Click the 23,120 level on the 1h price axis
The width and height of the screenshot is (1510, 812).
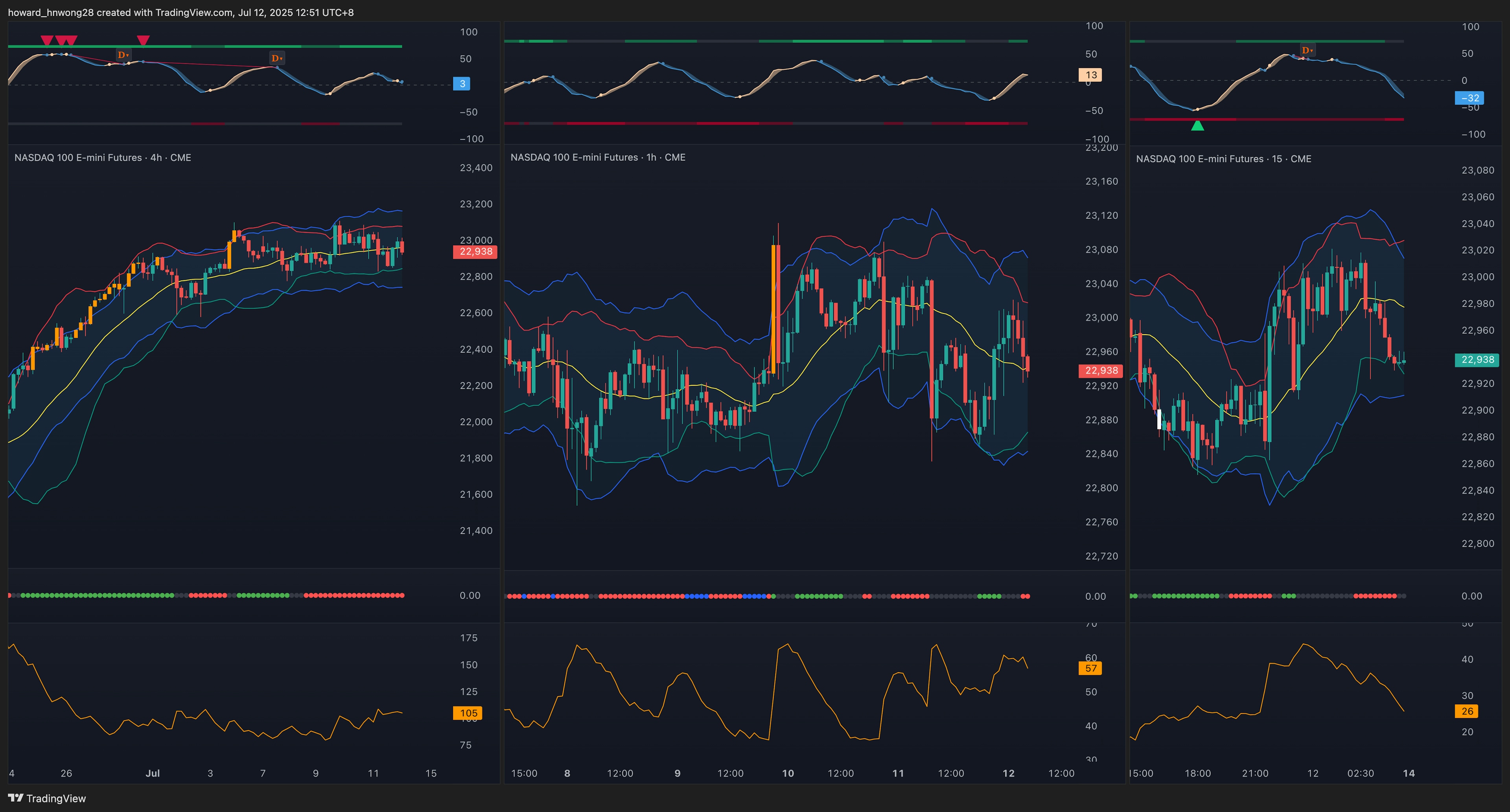[1101, 216]
